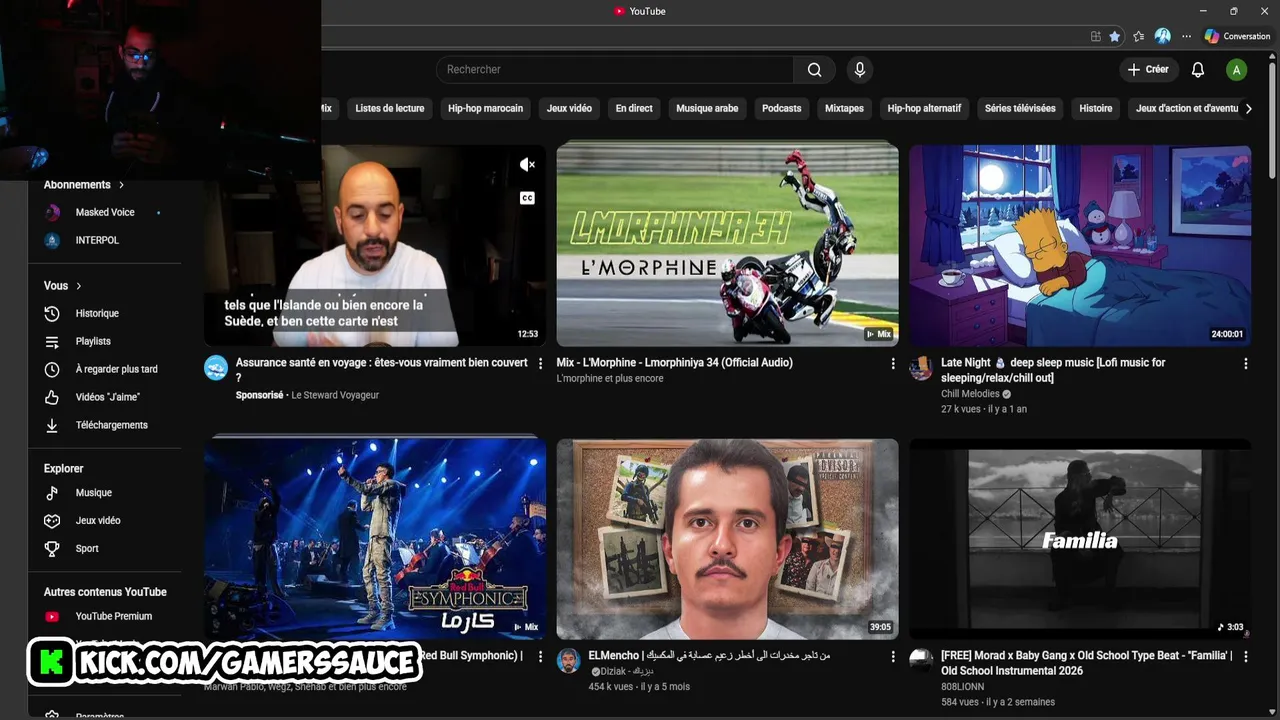Image resolution: width=1280 pixels, height=720 pixels.
Task: Select the Mixtapes chip
Action: pyautogui.click(x=844, y=108)
